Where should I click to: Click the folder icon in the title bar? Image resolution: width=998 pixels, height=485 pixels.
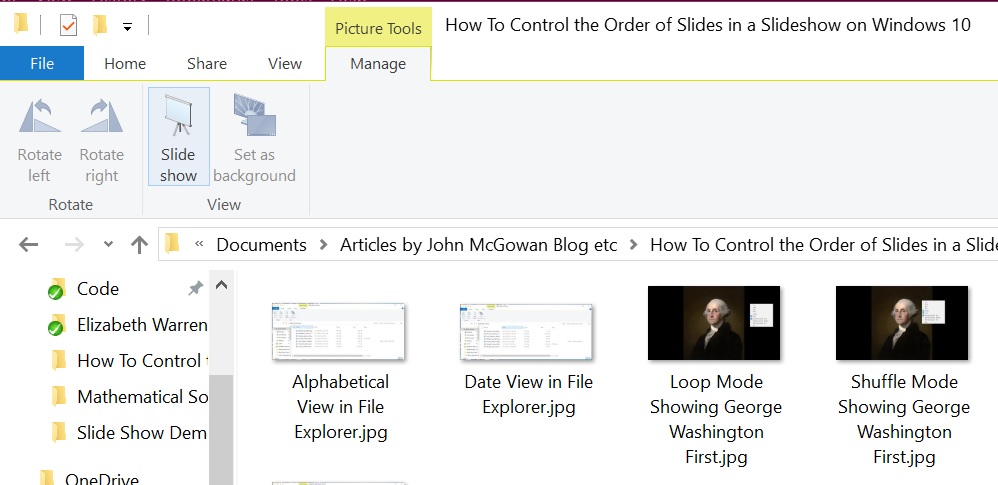coord(21,25)
